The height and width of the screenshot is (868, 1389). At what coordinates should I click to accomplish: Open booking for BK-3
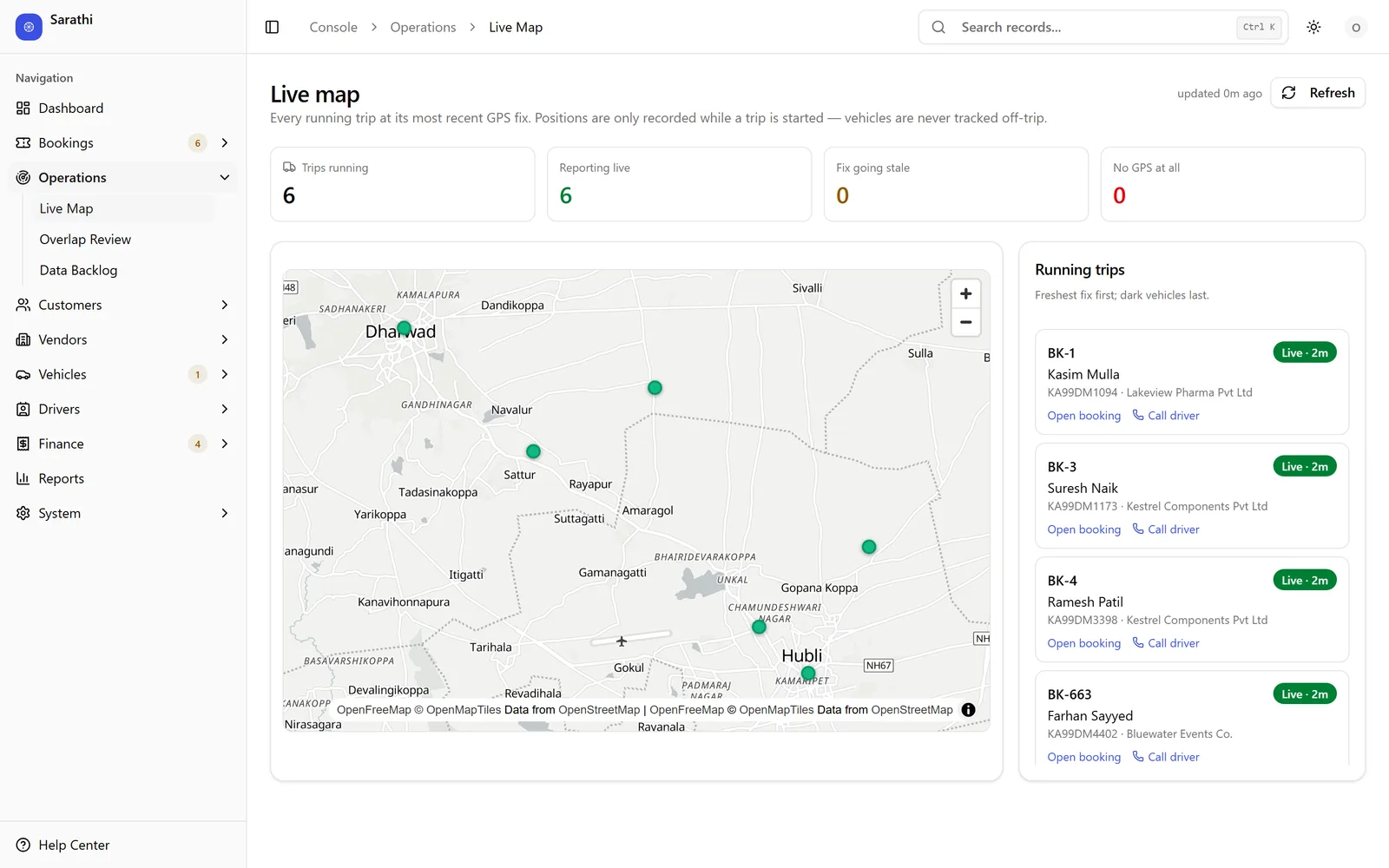1083,529
